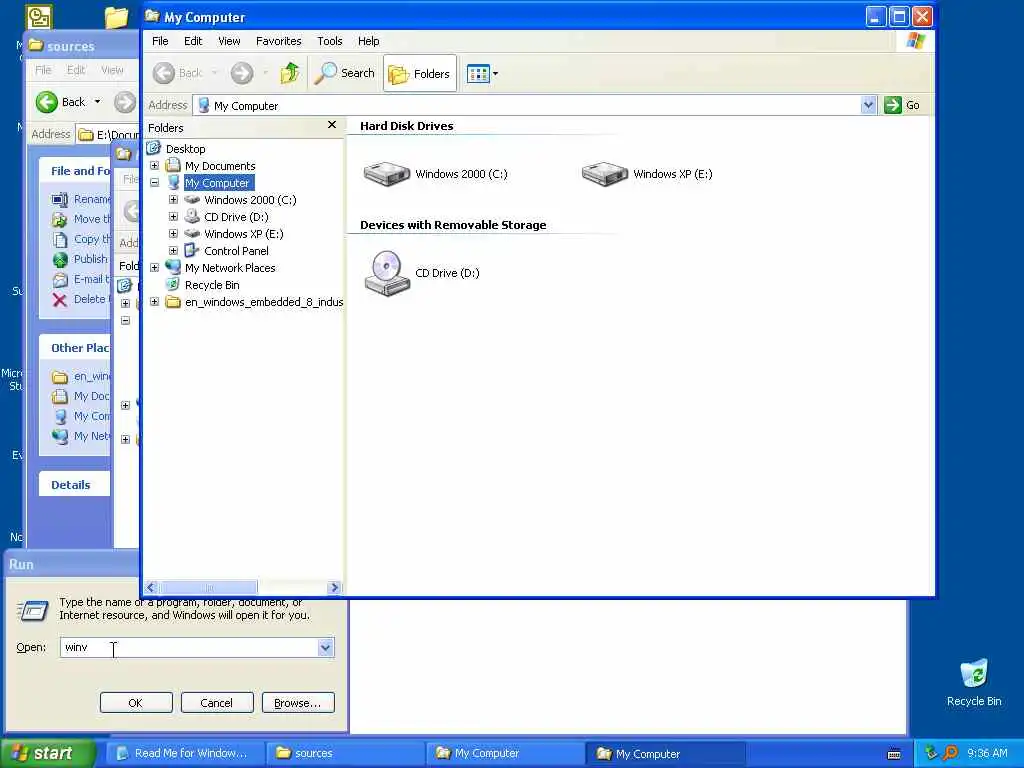This screenshot has height=768, width=1024.
Task: Click the keyboard icon in taskbar
Action: (x=894, y=754)
